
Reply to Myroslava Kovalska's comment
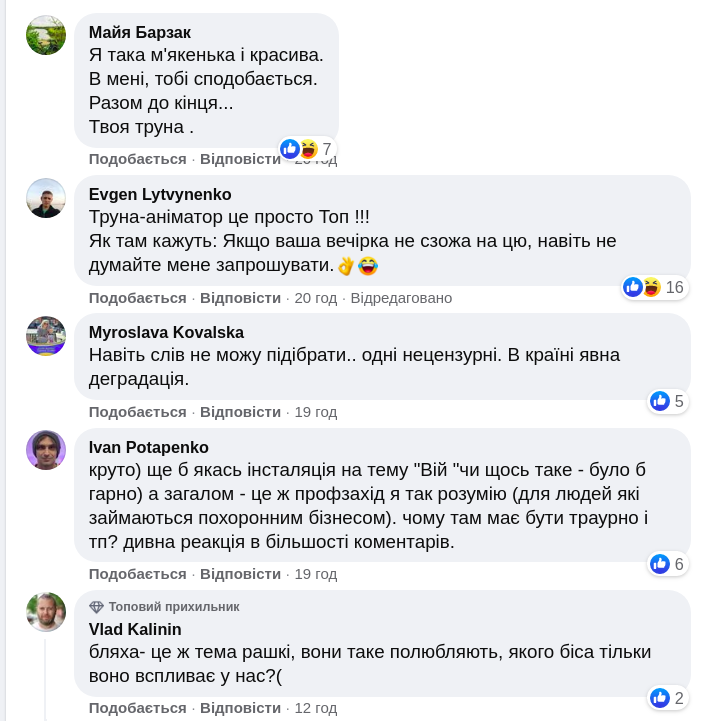(240, 412)
